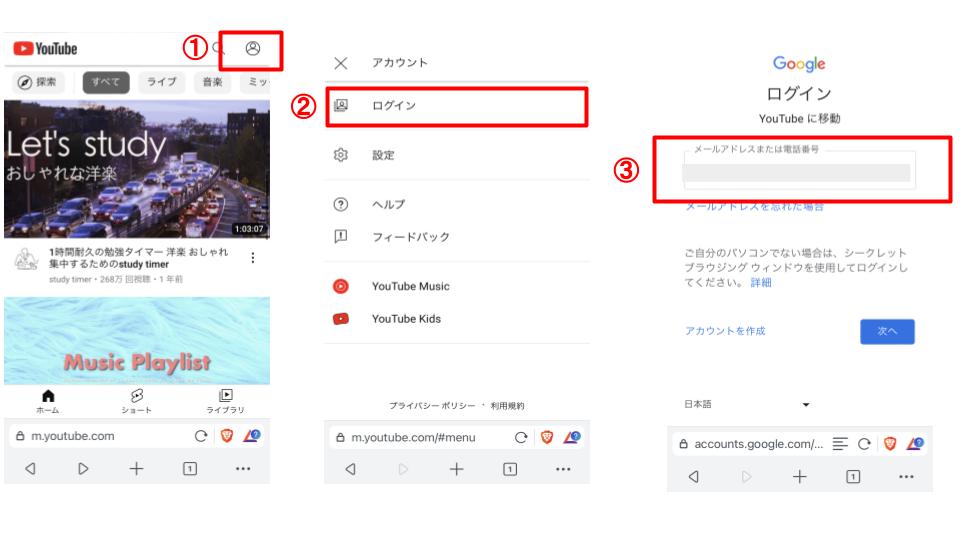Image resolution: width=960 pixels, height=540 pixels.
Task: Open 詳細 link about private browsing
Action: click(761, 282)
